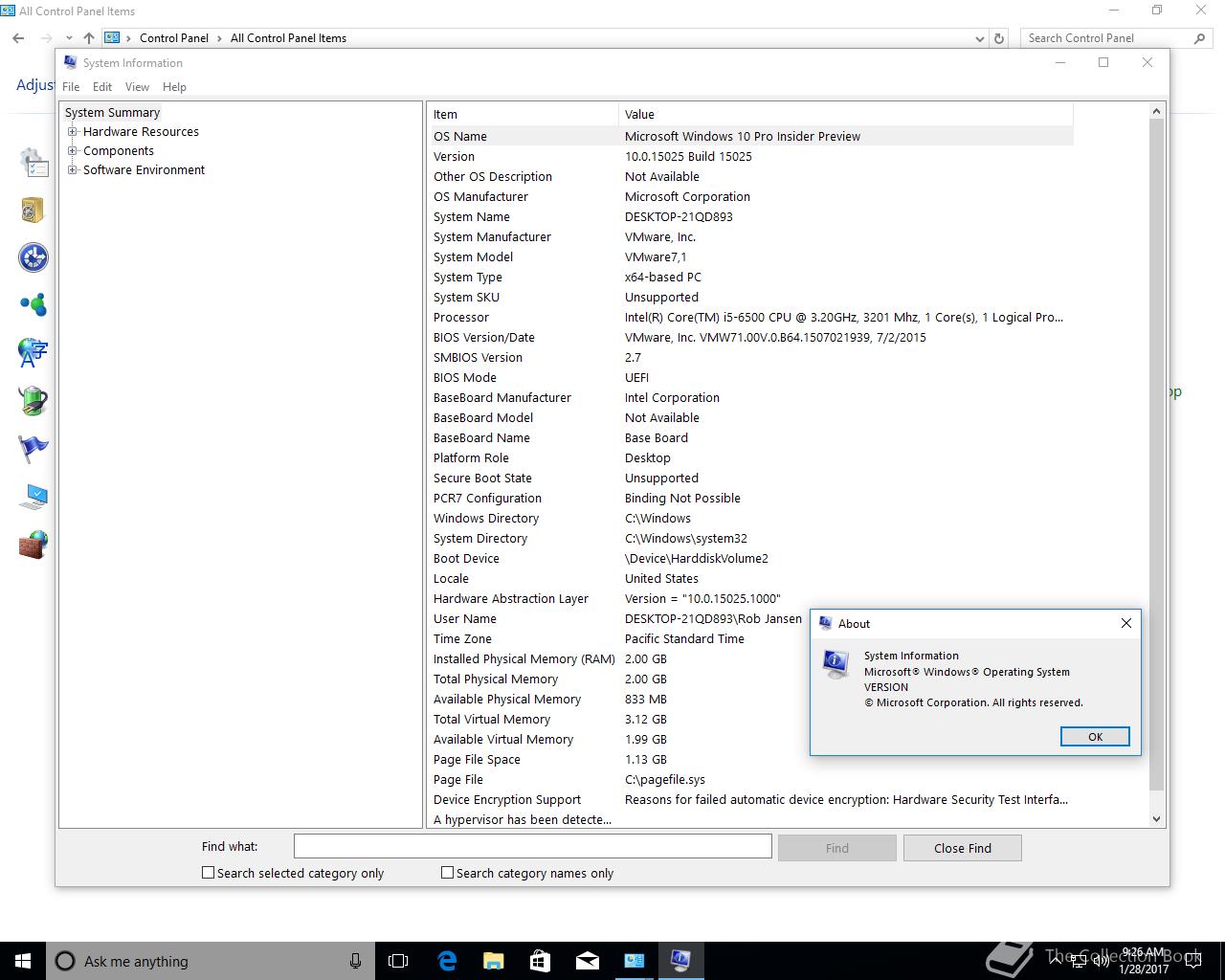Open the Power Options battery icon
Image resolution: width=1225 pixels, height=980 pixels.
pos(33,401)
